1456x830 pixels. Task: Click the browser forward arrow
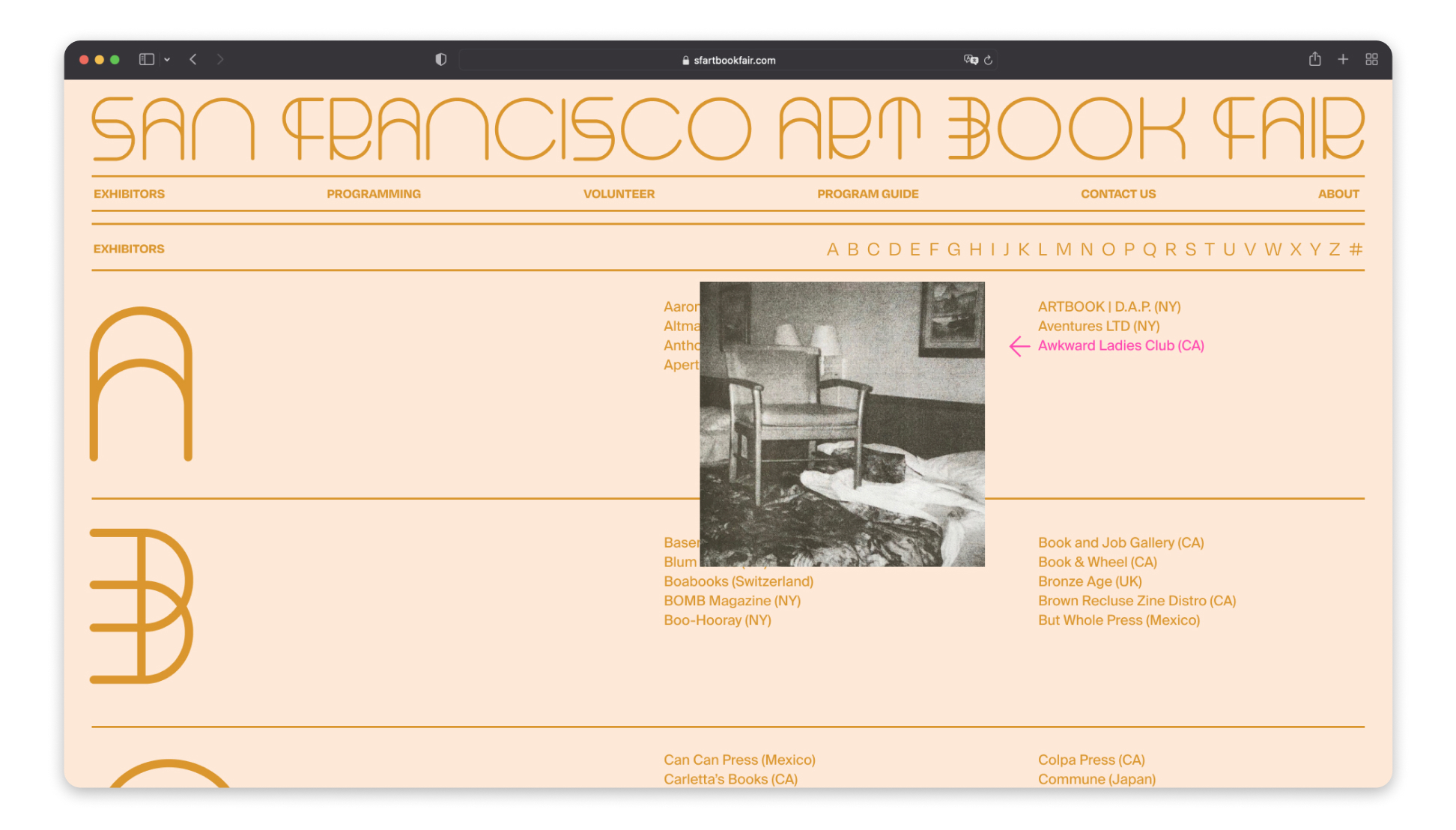coord(220,59)
